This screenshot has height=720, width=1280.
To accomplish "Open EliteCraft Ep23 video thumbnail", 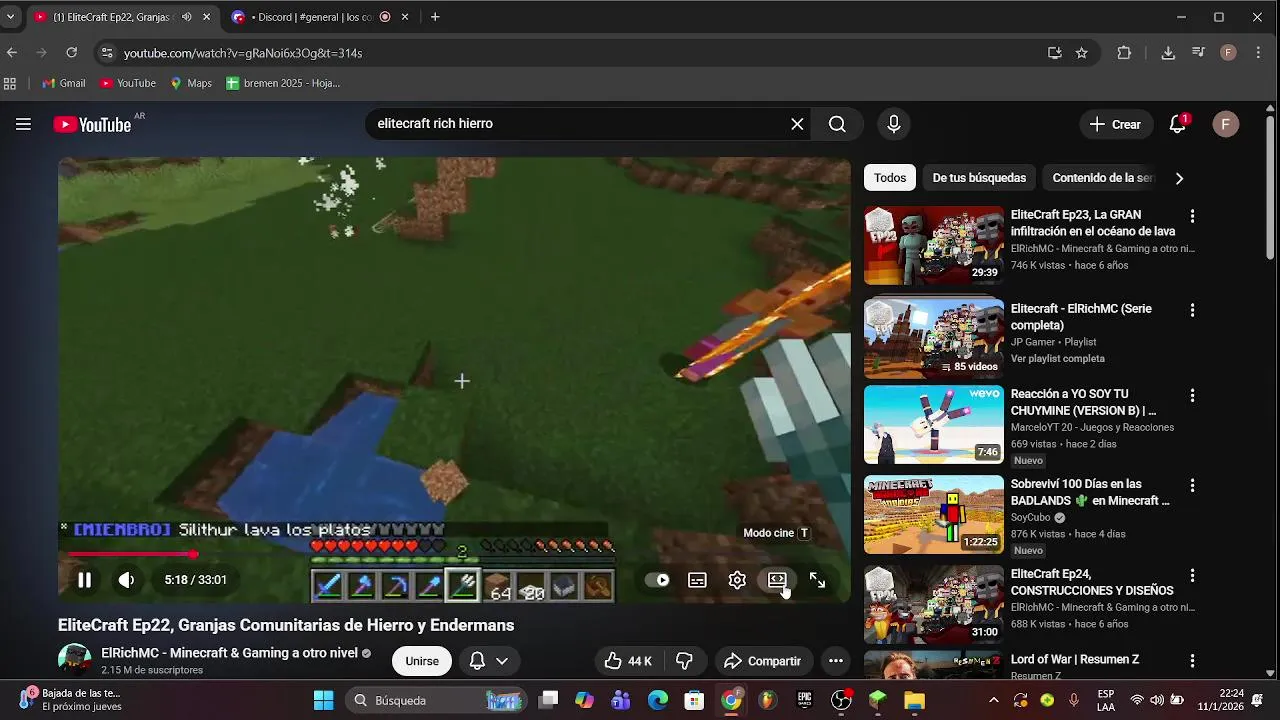I will (x=934, y=245).
